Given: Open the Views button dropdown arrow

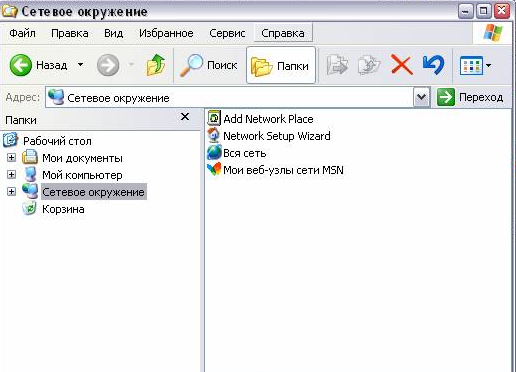Looking at the screenshot, I should pos(488,65).
